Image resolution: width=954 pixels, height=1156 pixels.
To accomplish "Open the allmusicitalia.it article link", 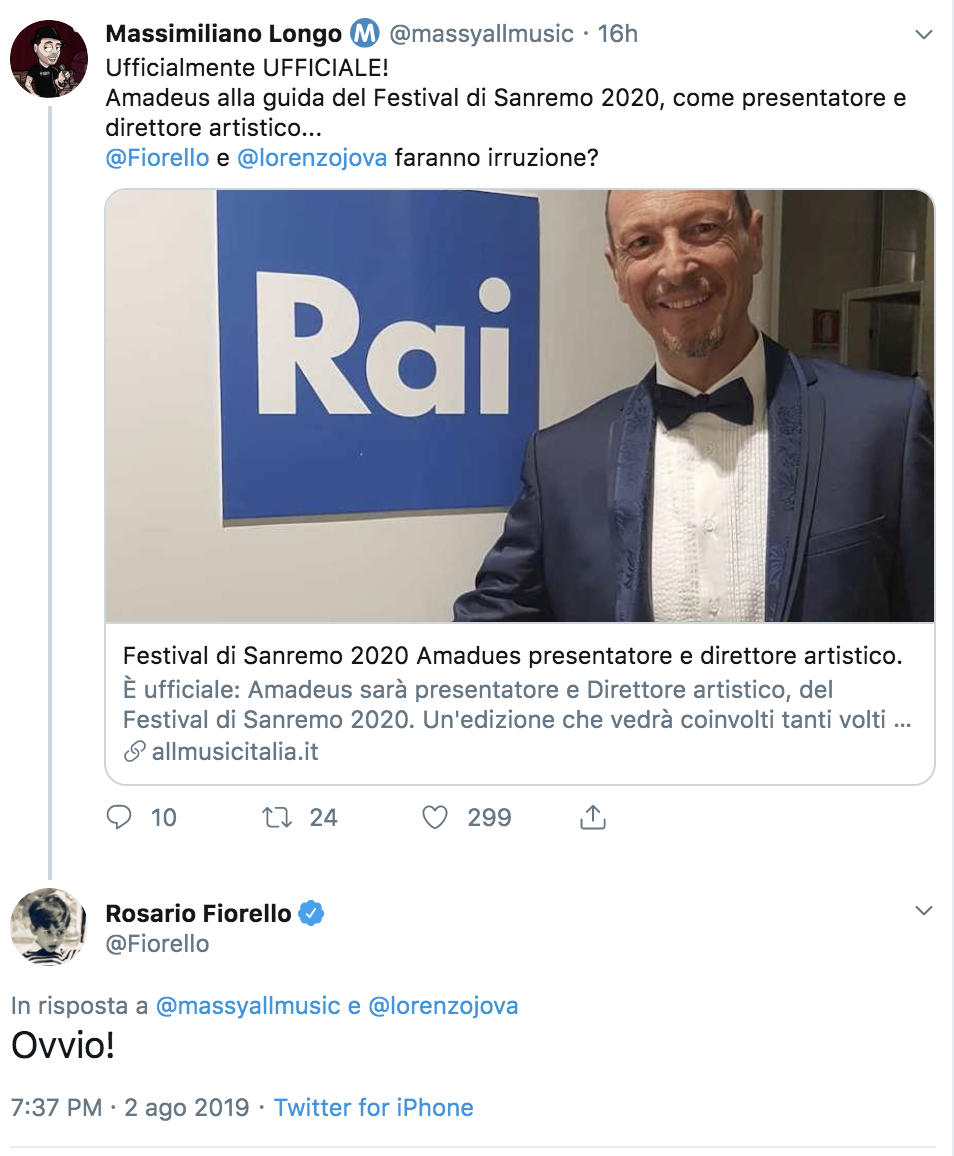I will 234,752.
